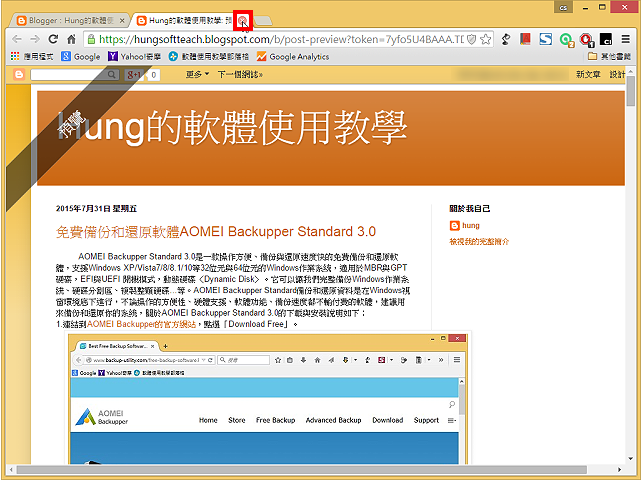
Task: Open the green circle extension icon
Action: coord(566,40)
